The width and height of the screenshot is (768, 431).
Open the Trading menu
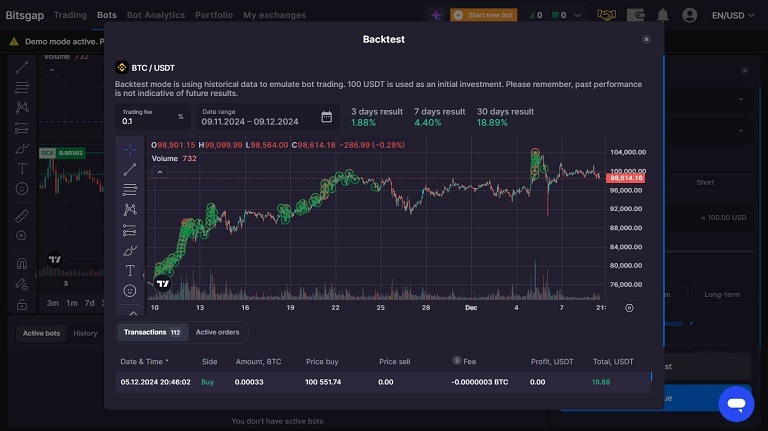tap(70, 15)
